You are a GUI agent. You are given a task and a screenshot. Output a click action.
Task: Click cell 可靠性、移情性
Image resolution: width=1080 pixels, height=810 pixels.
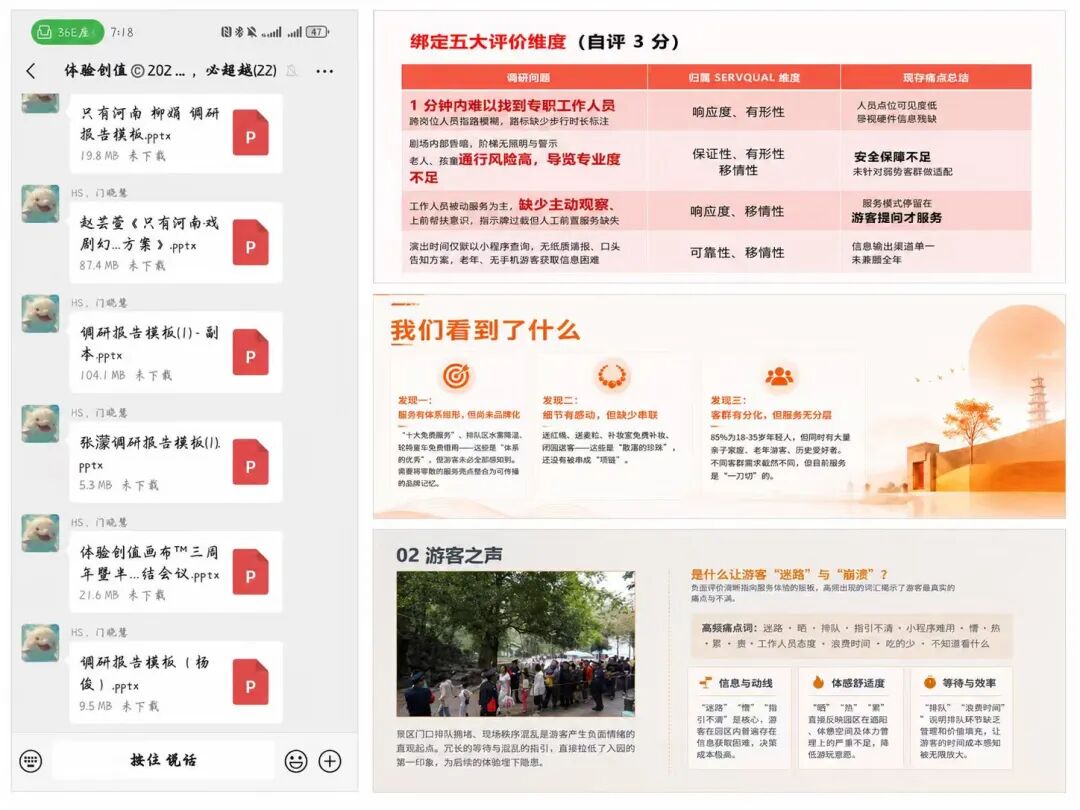coord(738,253)
